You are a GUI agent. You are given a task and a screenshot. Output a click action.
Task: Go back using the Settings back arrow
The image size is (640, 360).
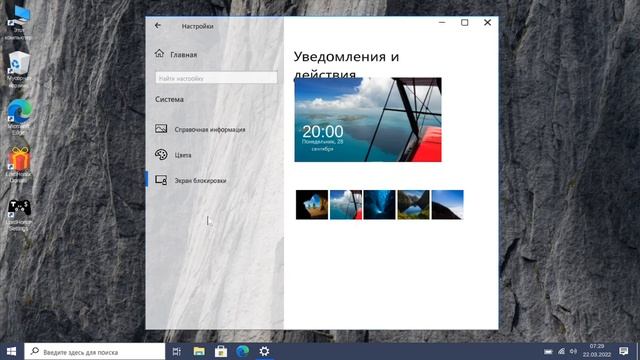[x=158, y=26]
